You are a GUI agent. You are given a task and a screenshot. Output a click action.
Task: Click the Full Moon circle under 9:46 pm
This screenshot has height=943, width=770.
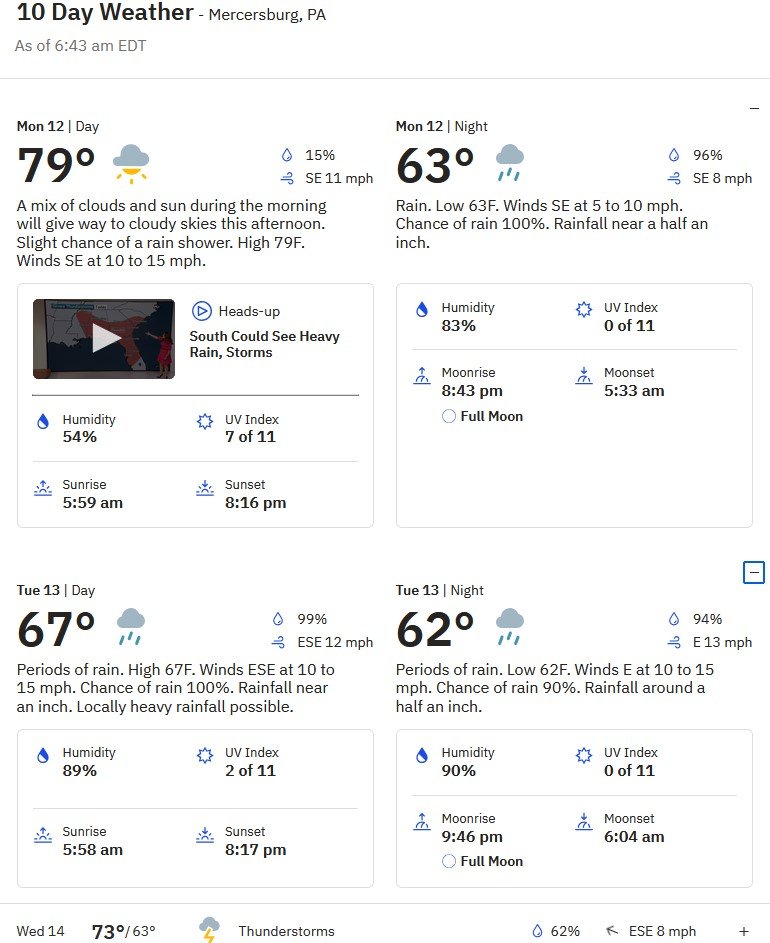click(449, 861)
